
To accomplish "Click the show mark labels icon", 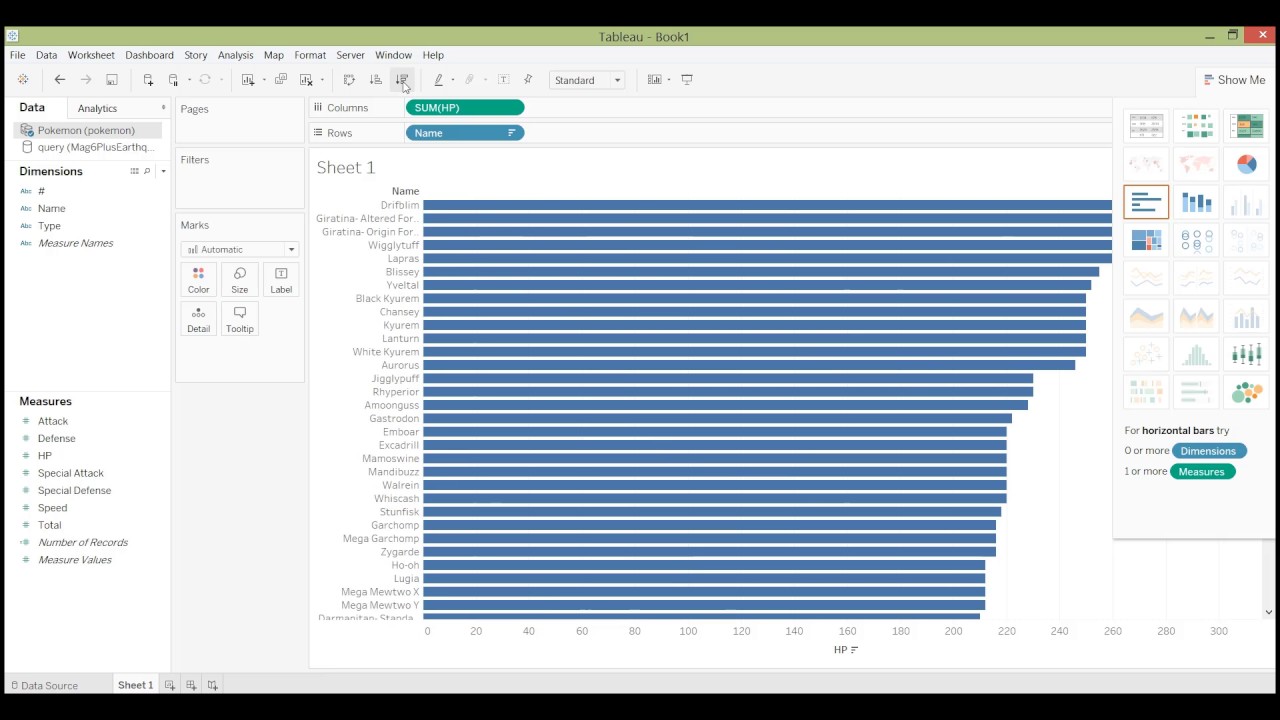I will pyautogui.click(x=503, y=80).
